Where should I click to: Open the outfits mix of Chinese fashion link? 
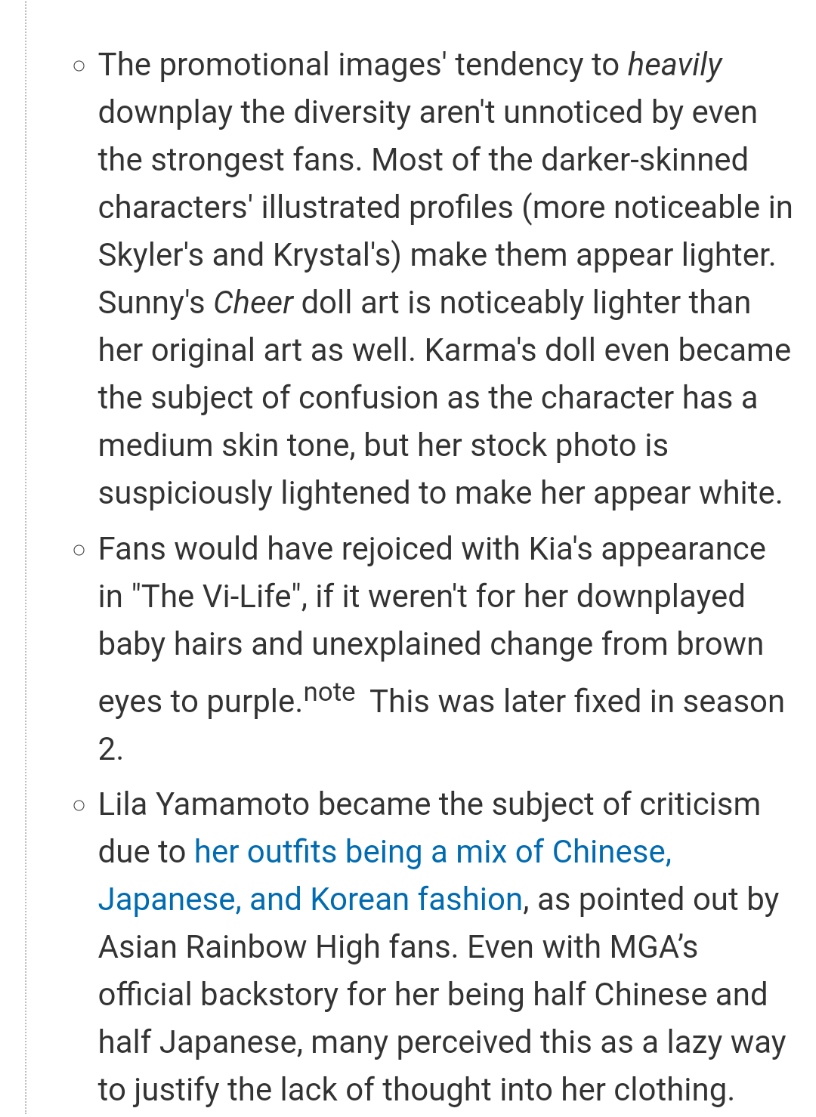coord(433,852)
